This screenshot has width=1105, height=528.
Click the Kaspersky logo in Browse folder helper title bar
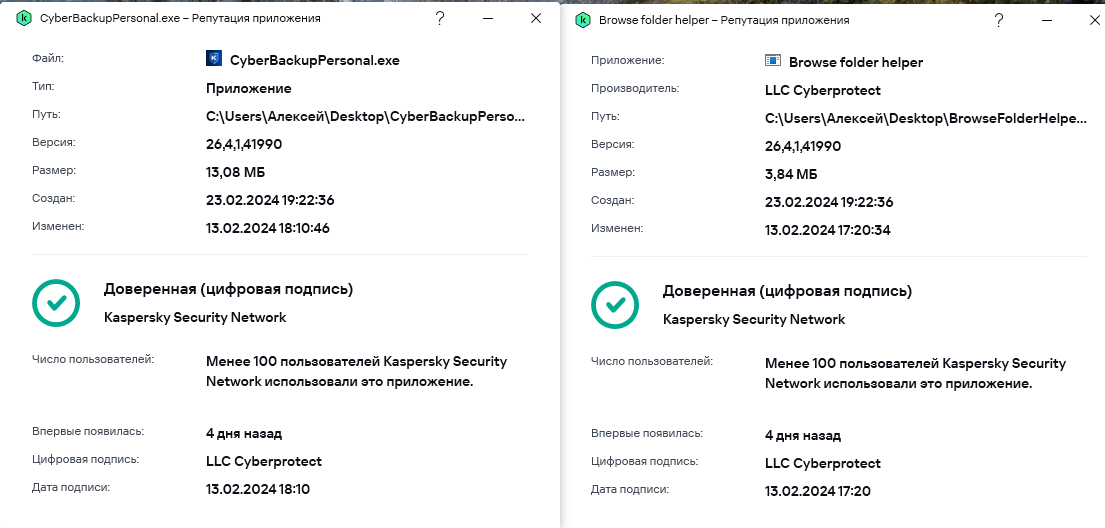point(583,20)
